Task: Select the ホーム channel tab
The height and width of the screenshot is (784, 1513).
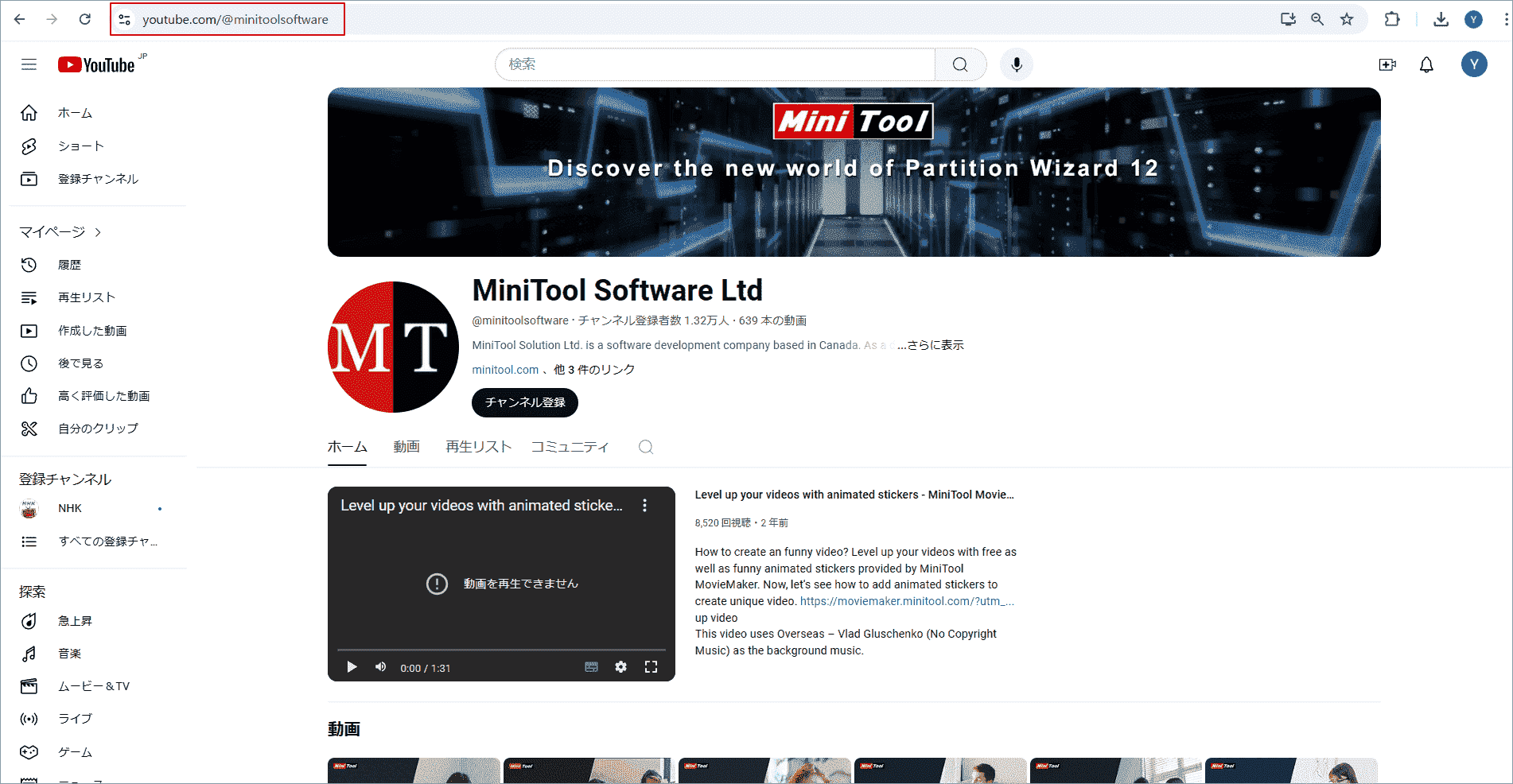Action: [x=347, y=447]
